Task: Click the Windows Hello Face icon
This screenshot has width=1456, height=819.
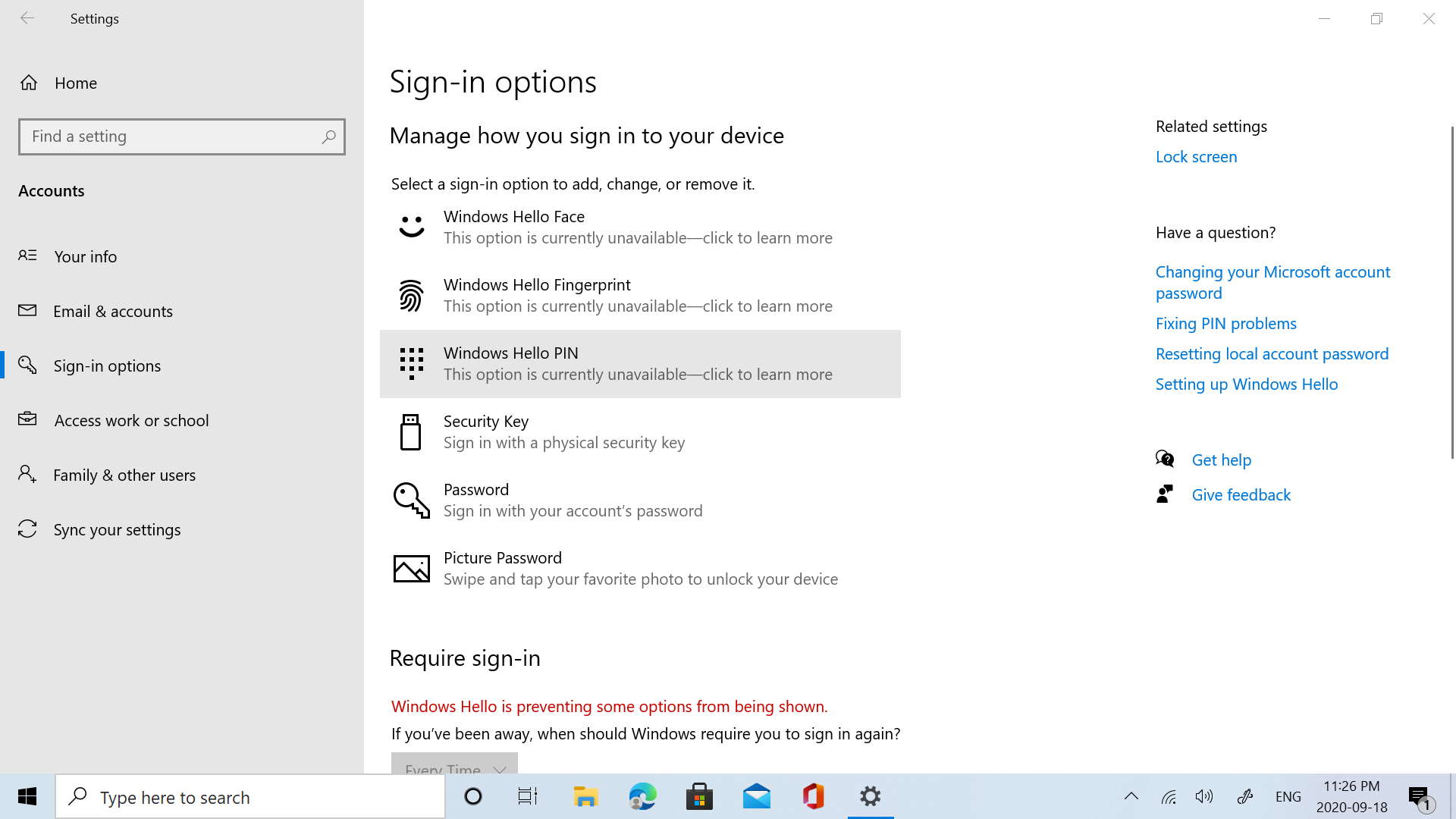Action: [410, 227]
